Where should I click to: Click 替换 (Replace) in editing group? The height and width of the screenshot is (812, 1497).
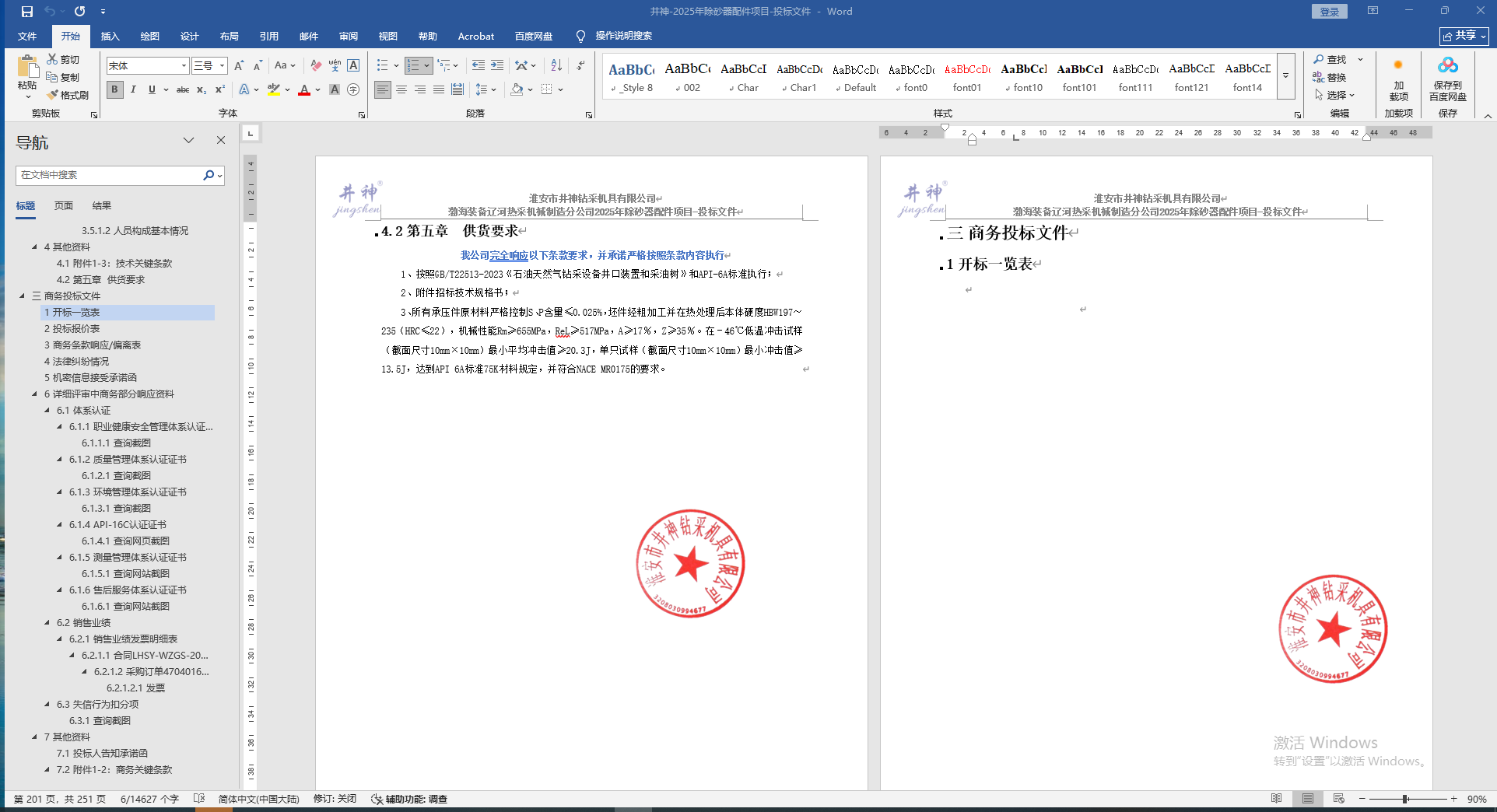pyautogui.click(x=1330, y=77)
